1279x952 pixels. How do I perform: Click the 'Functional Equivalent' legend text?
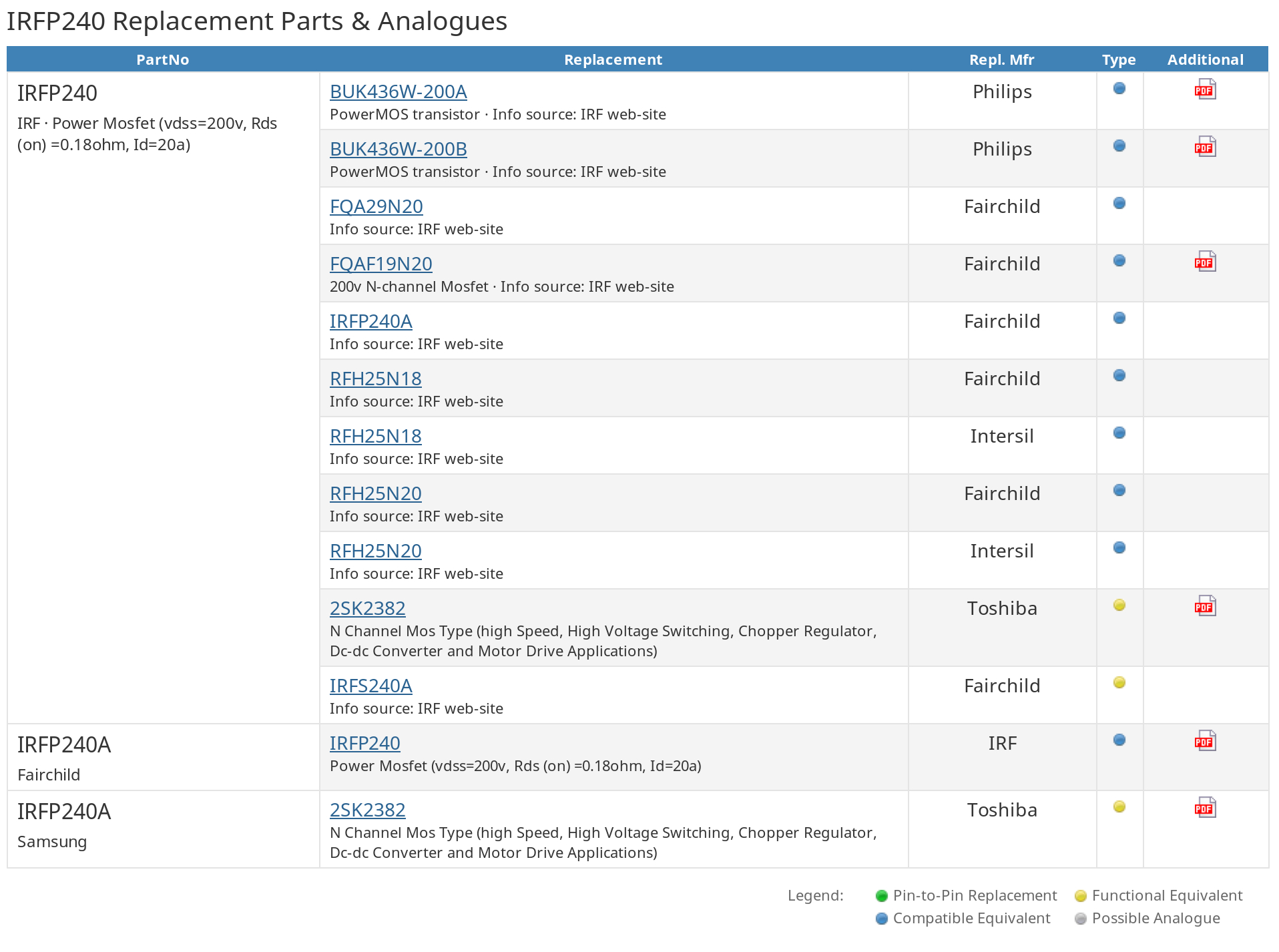pos(1167,895)
